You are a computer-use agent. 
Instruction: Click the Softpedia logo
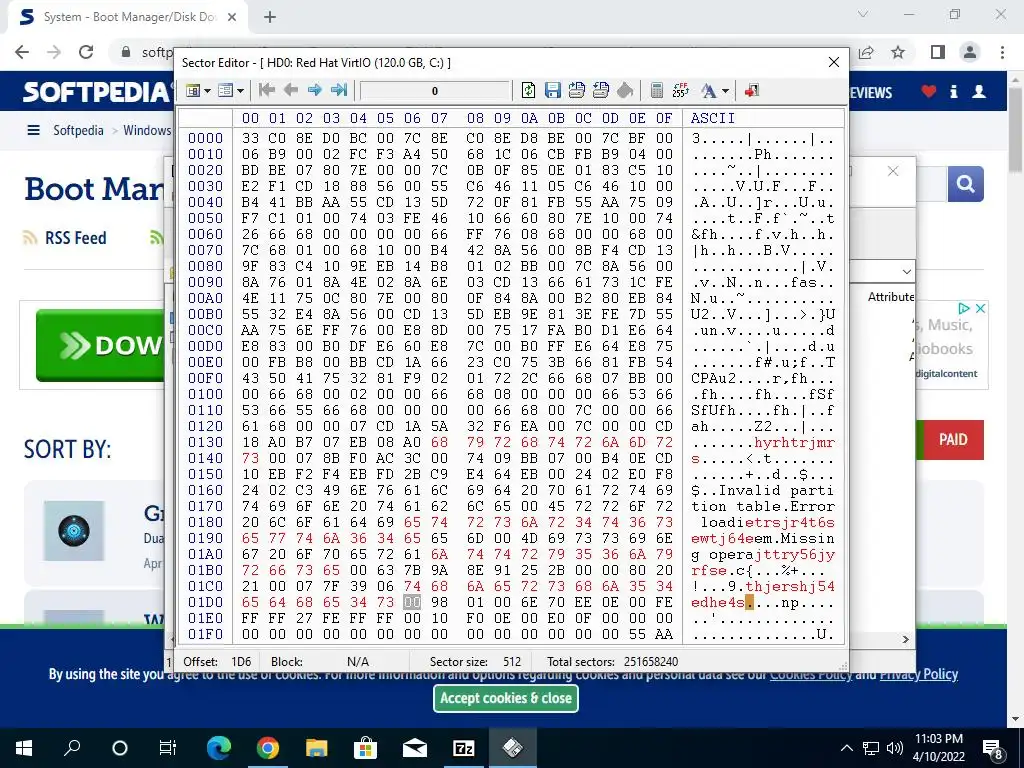point(96,91)
